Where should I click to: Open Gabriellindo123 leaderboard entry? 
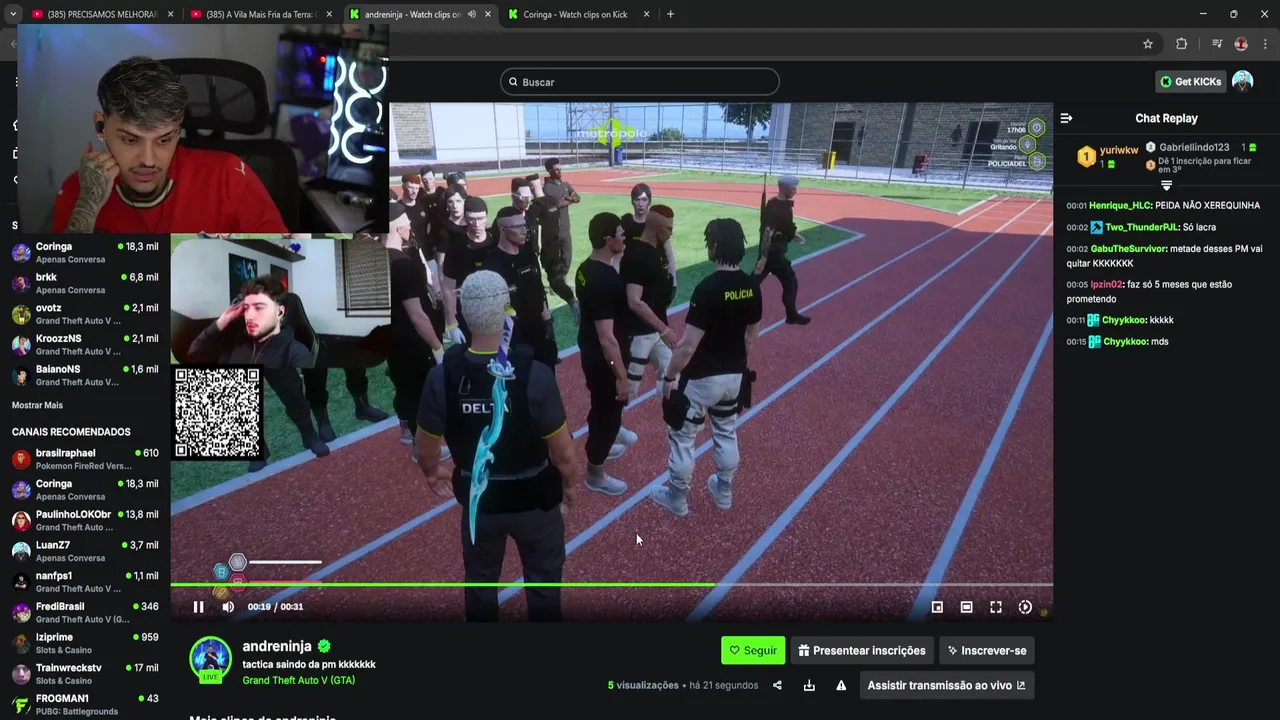point(1200,147)
